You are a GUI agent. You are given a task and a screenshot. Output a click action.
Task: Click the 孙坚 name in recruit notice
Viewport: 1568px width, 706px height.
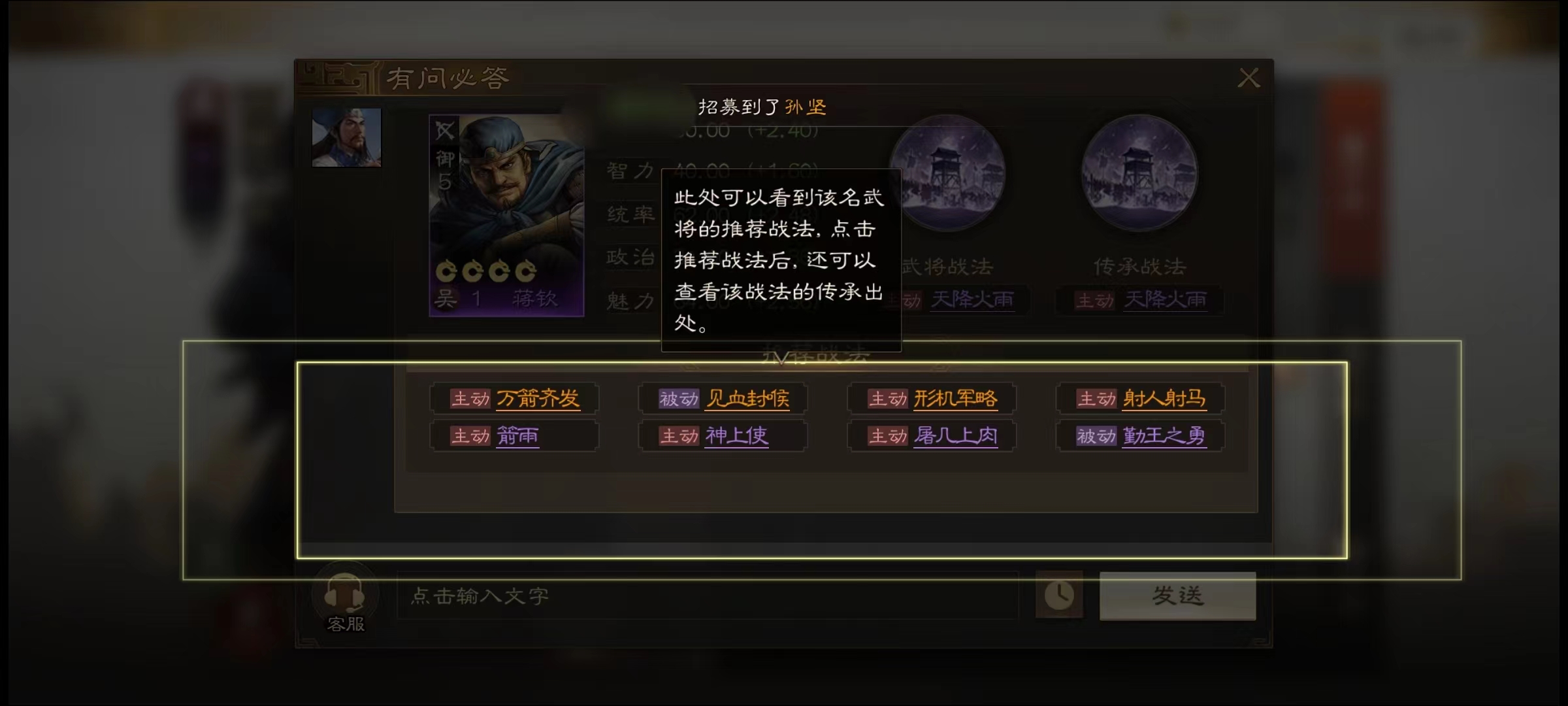click(x=806, y=107)
